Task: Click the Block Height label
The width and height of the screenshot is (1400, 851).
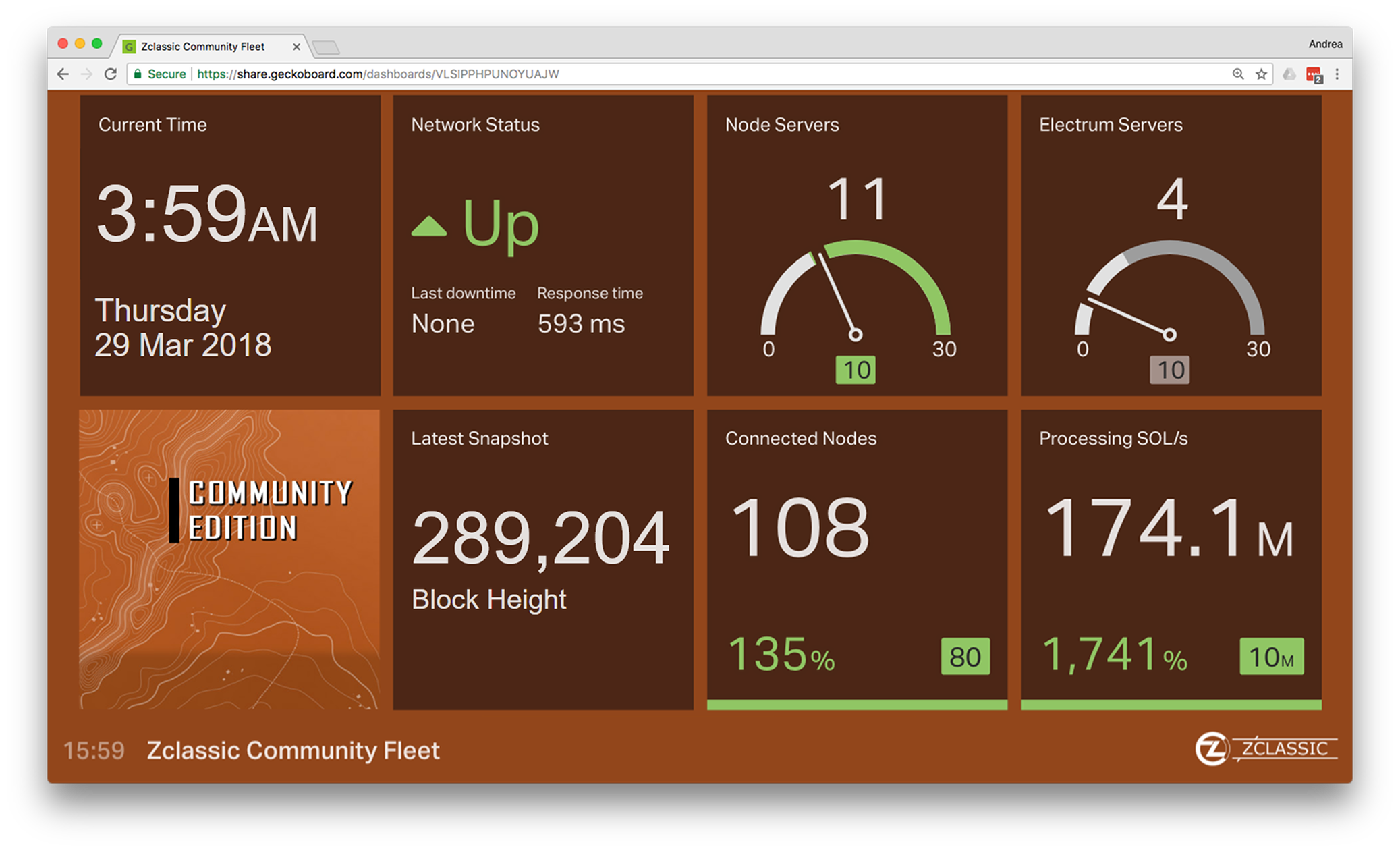Action: pos(488,599)
